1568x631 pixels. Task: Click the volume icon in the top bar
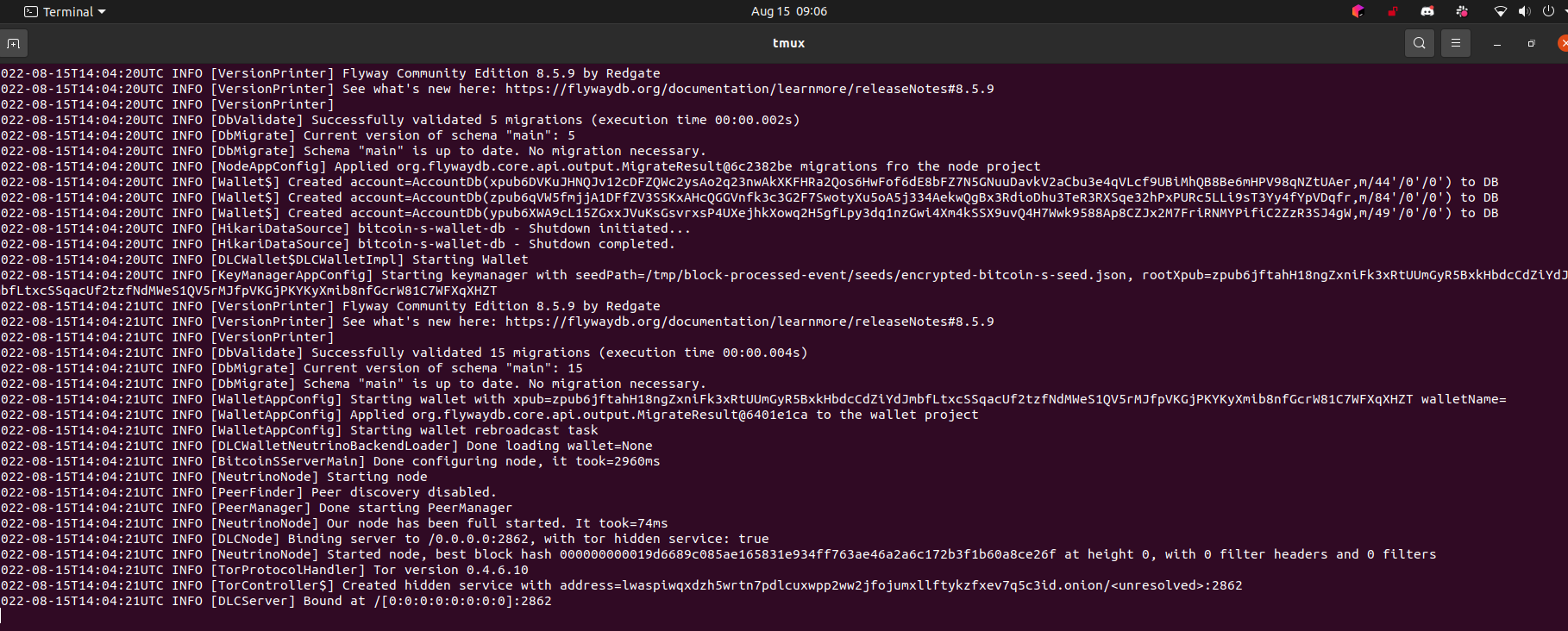point(1524,11)
